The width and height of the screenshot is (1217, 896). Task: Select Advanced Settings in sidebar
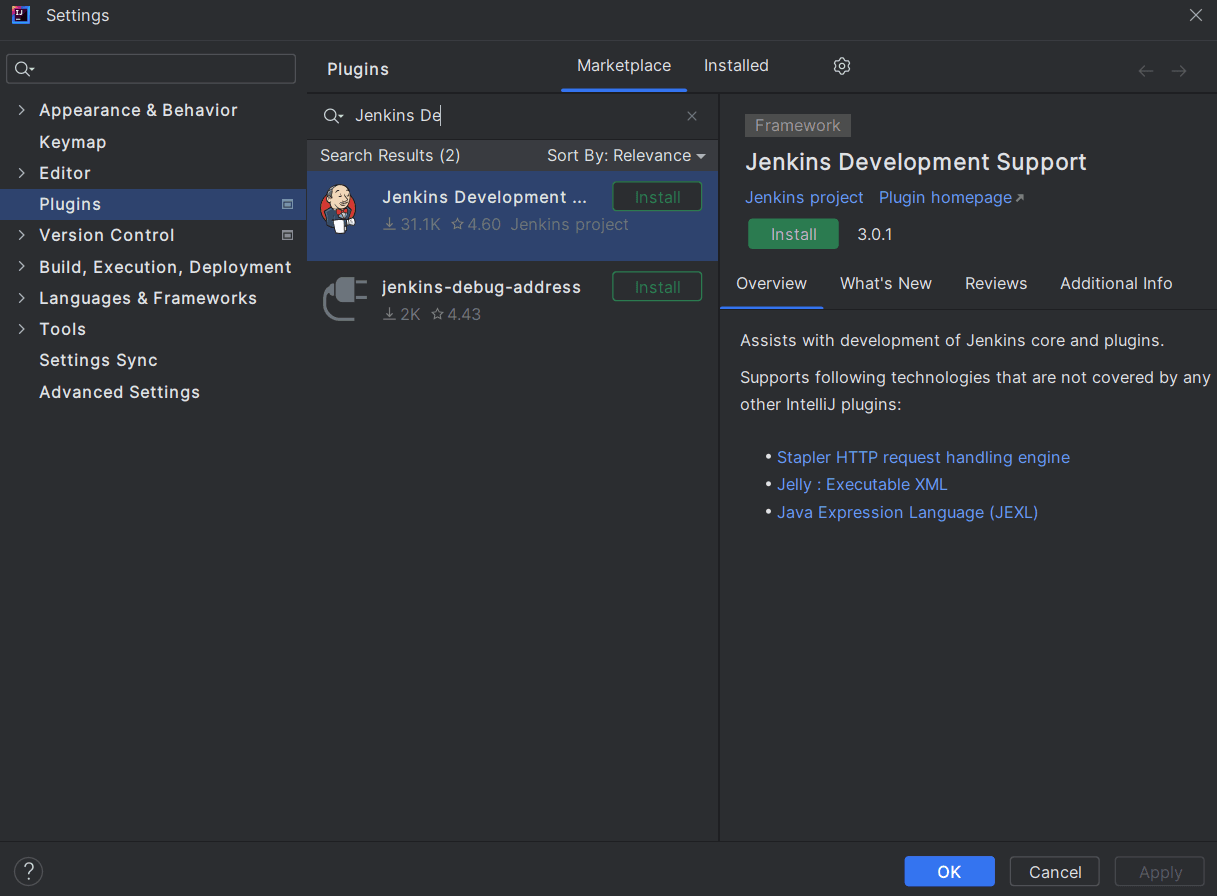point(119,392)
